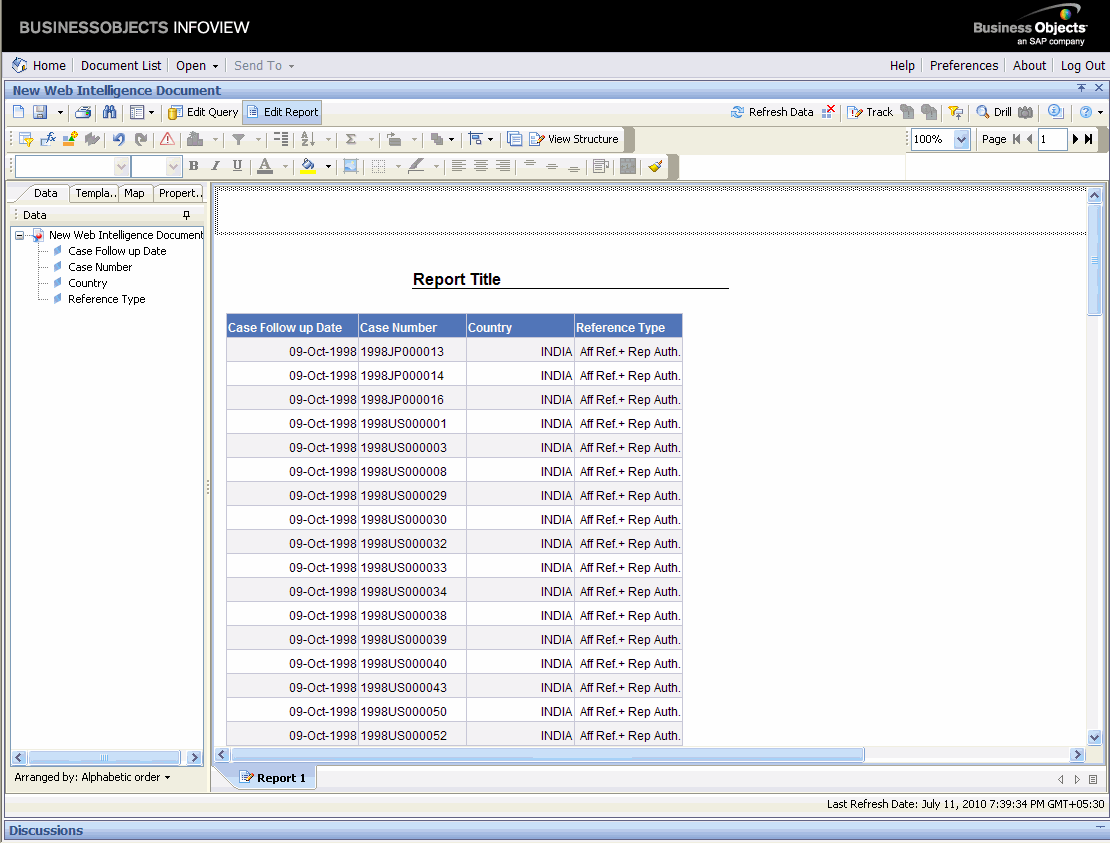Click the wrap text icon
Image resolution: width=1110 pixels, height=844 pixels.
tap(601, 166)
